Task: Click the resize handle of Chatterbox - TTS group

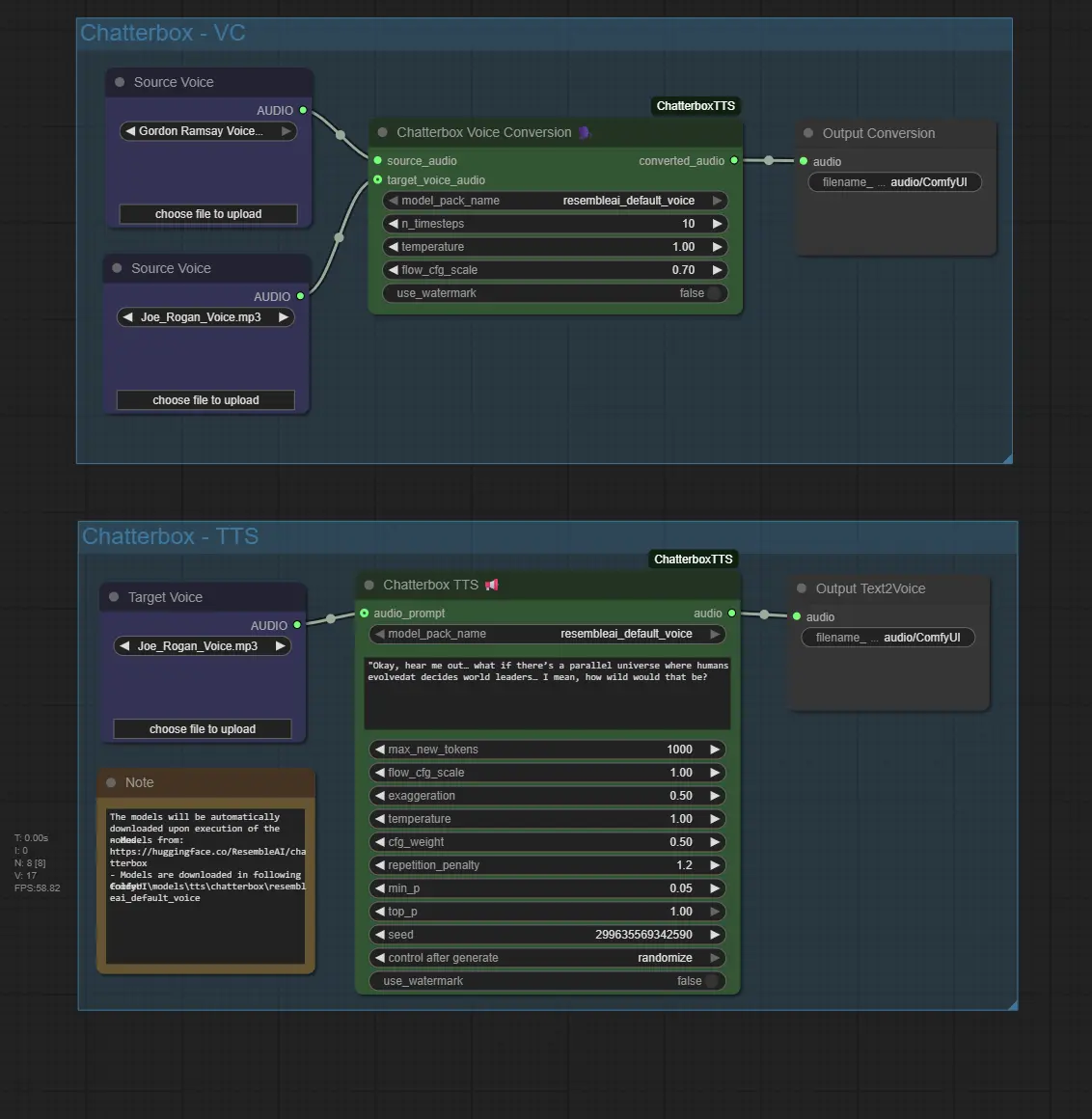Action: (x=1012, y=1005)
